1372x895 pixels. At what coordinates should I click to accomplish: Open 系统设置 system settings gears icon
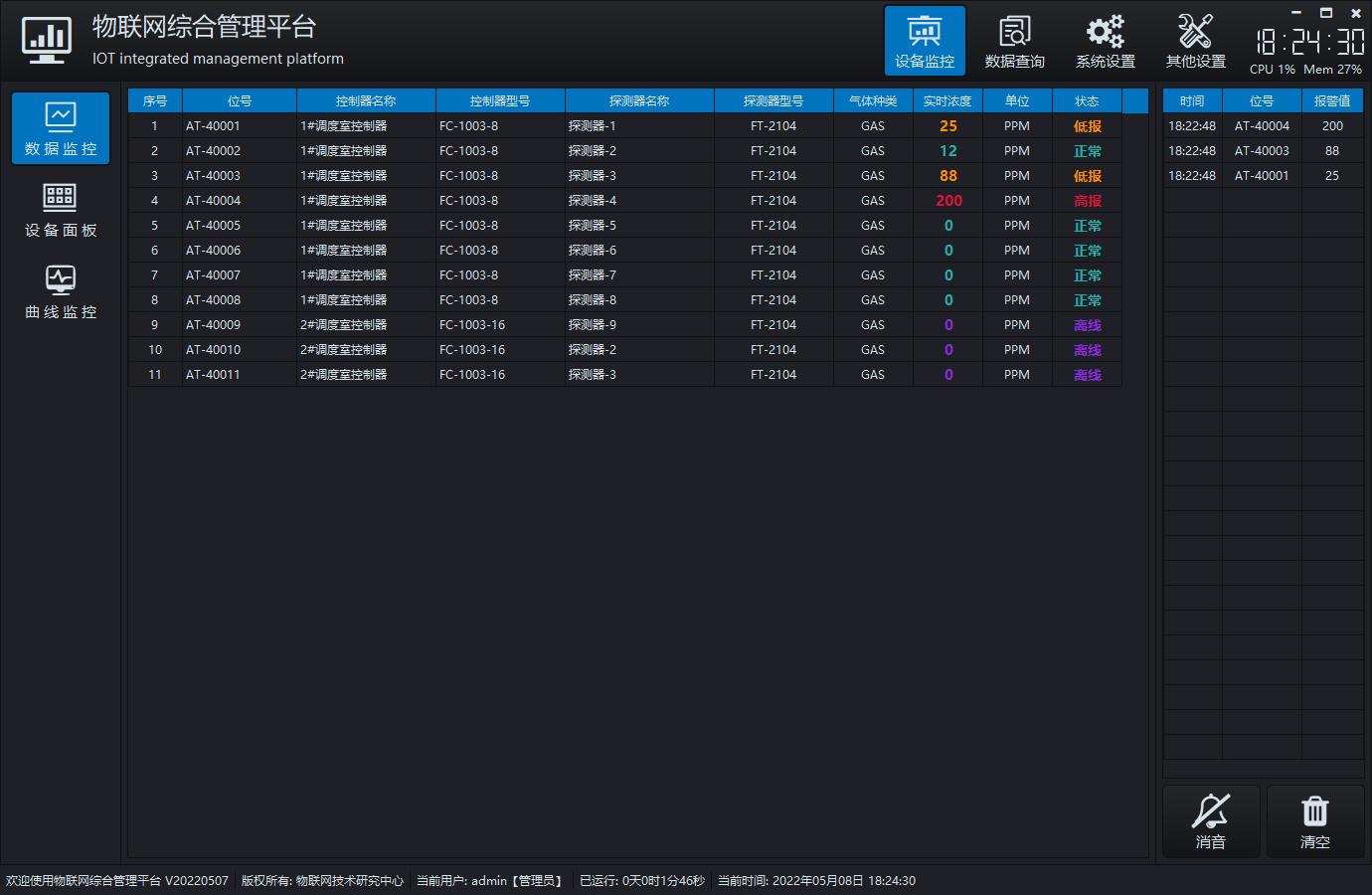pos(1105,41)
